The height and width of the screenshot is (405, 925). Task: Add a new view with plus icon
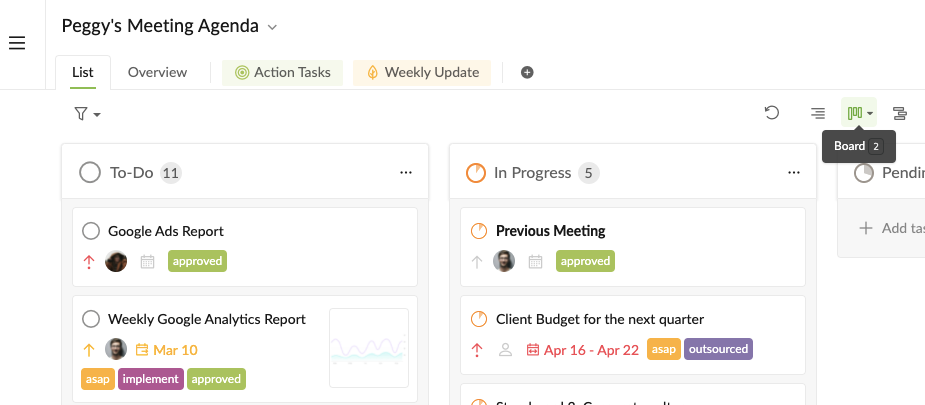click(527, 73)
